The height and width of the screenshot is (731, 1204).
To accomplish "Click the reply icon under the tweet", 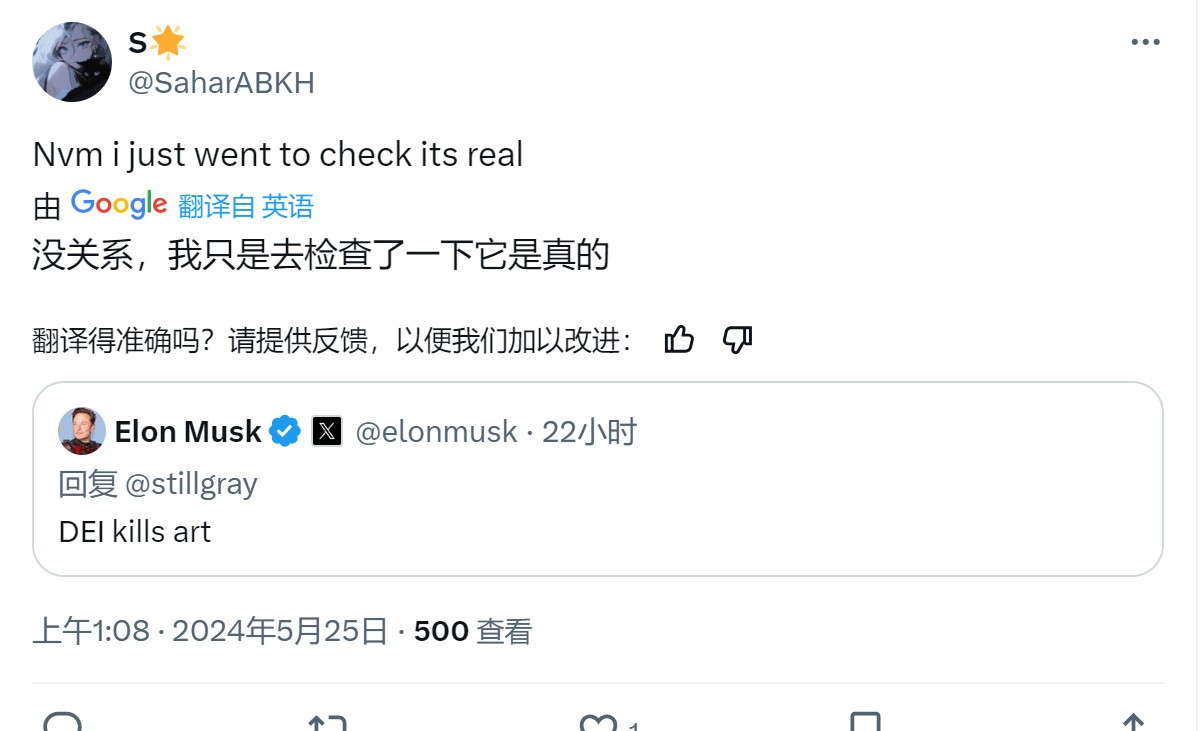I will 63,722.
